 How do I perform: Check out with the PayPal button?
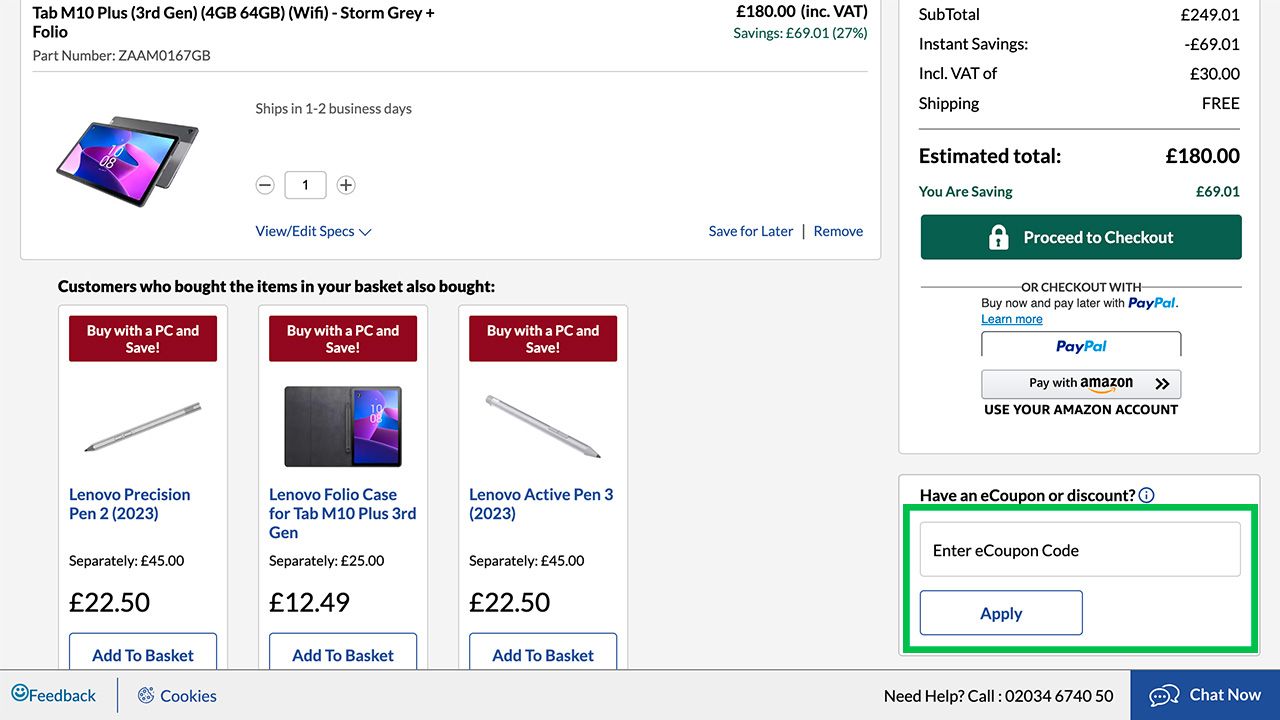(x=1081, y=345)
